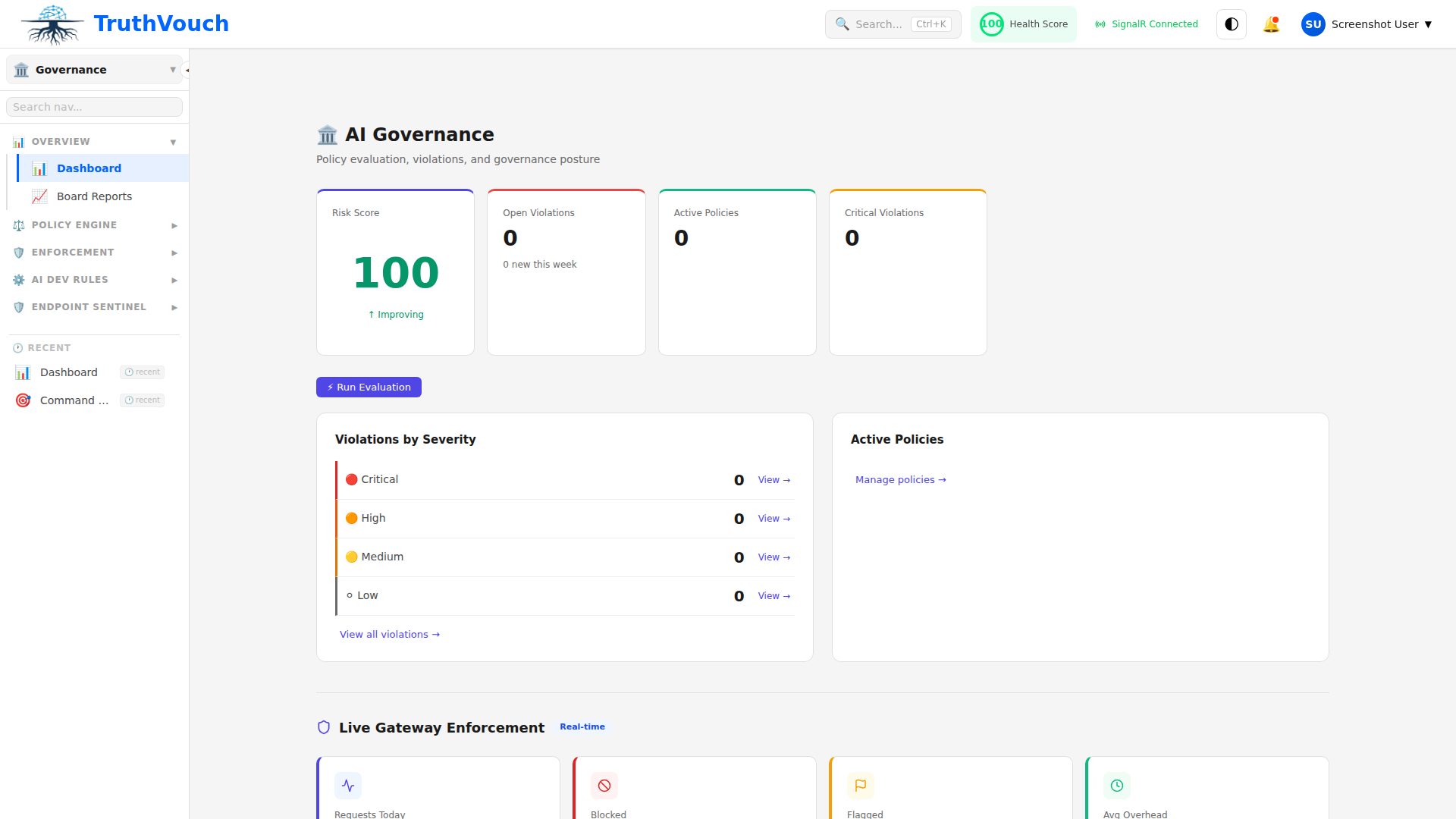
Task: Click the Health Score badge in header
Action: [1023, 24]
